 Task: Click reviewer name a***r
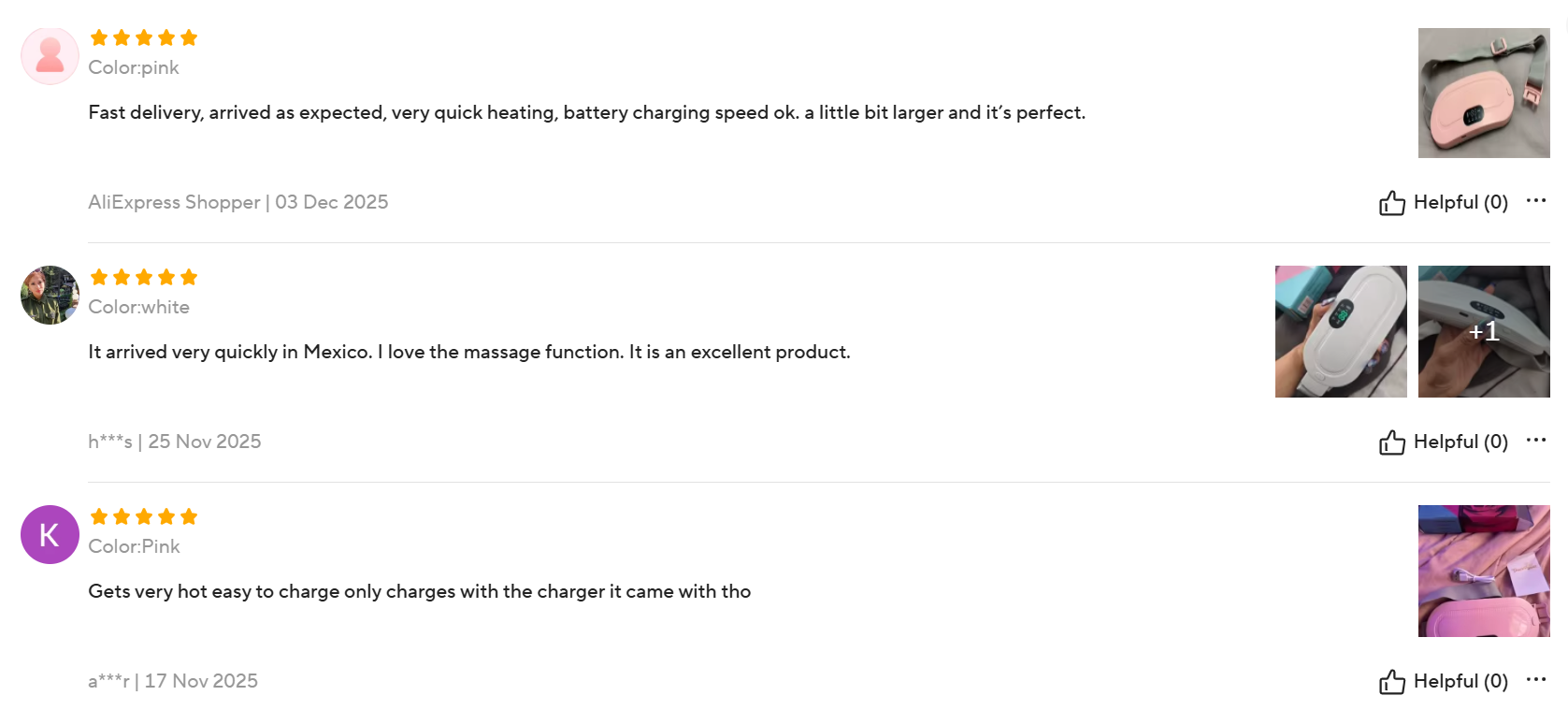pos(108,681)
